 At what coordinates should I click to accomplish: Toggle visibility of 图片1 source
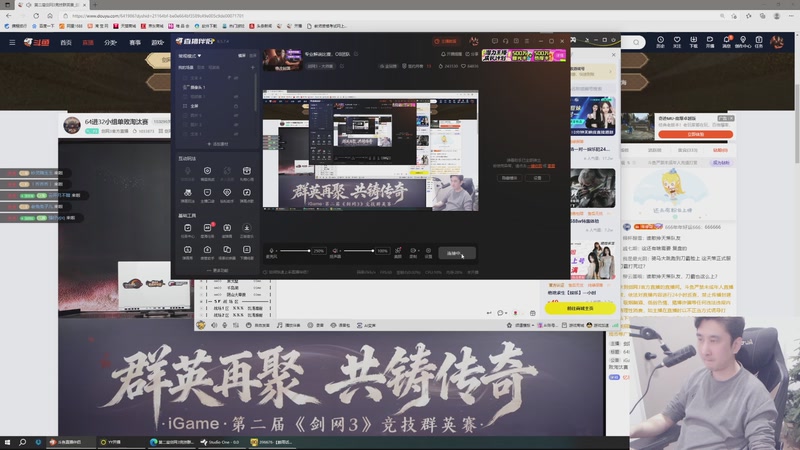[236, 115]
